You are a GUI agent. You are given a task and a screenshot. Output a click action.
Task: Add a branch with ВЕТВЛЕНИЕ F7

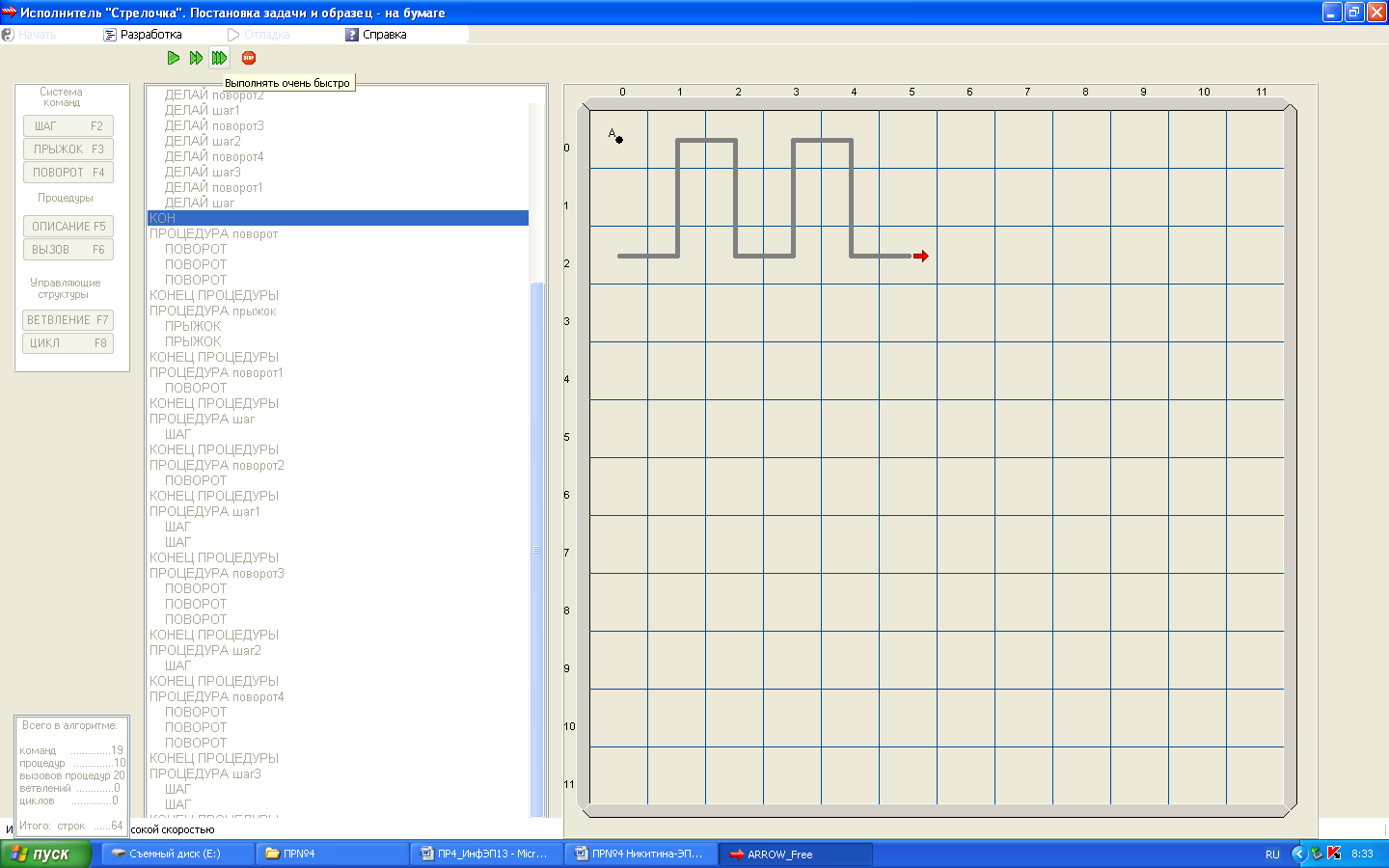pos(68,320)
